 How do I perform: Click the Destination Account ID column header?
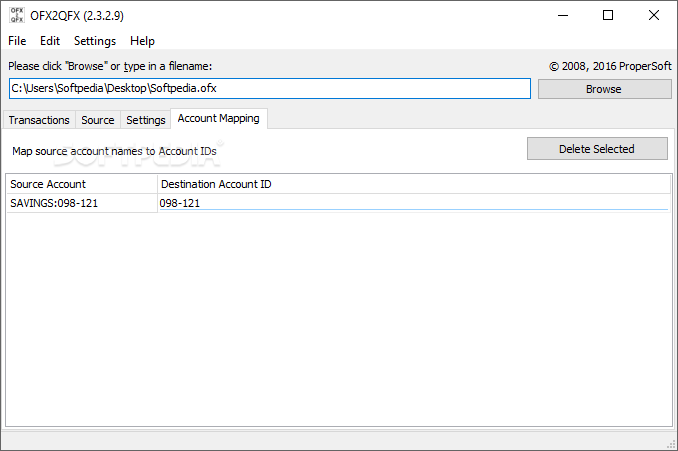[414, 184]
